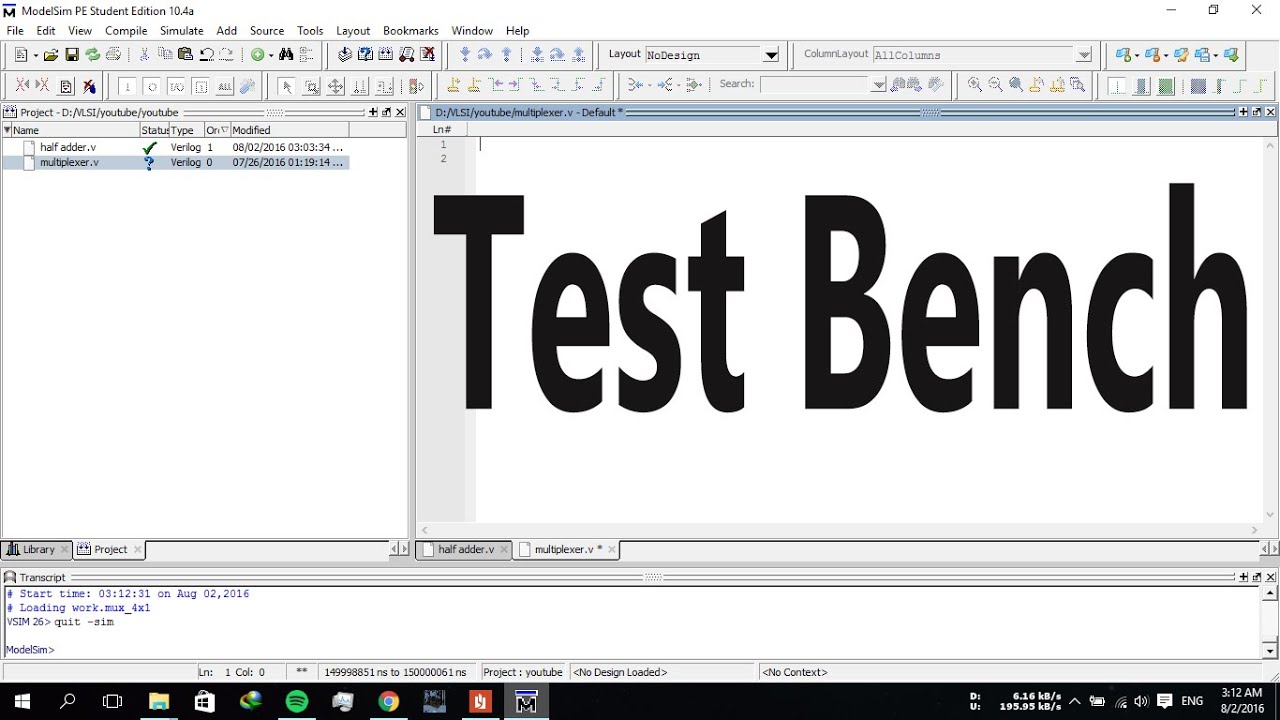This screenshot has width=1280, height=720.
Task: Click the Insert Cursor yellow icon
Action: point(454,85)
